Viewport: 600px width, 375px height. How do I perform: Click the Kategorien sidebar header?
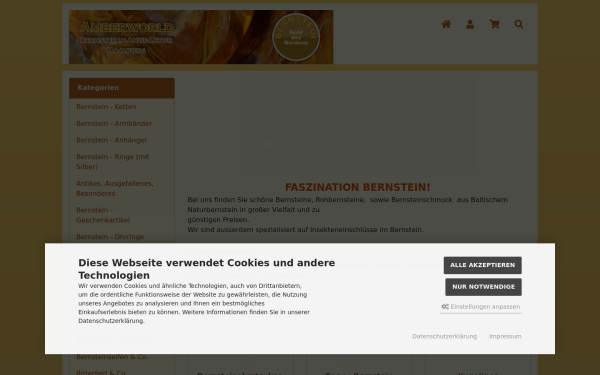(122, 88)
